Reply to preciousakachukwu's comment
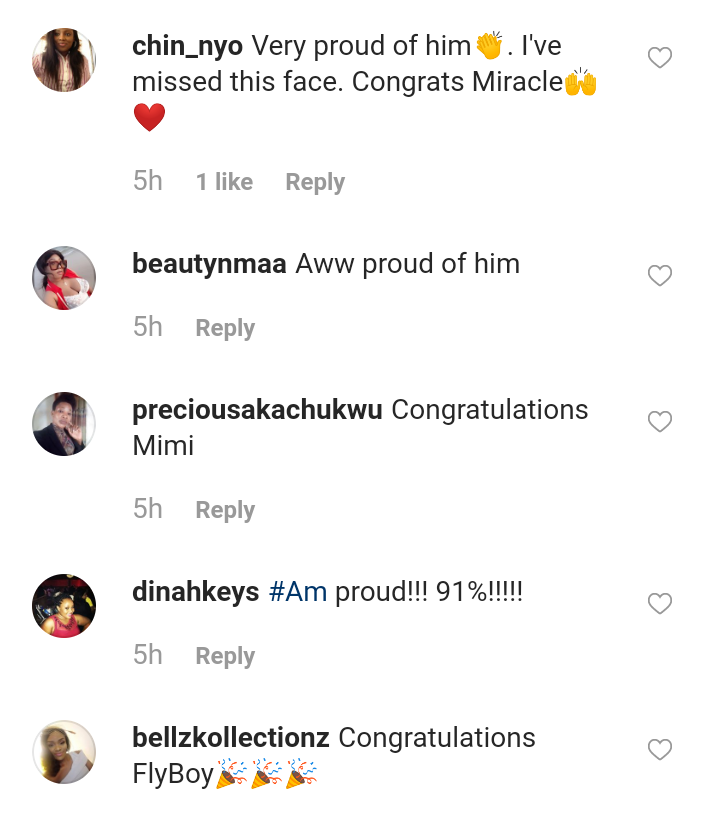The width and height of the screenshot is (720, 823). pos(225,510)
